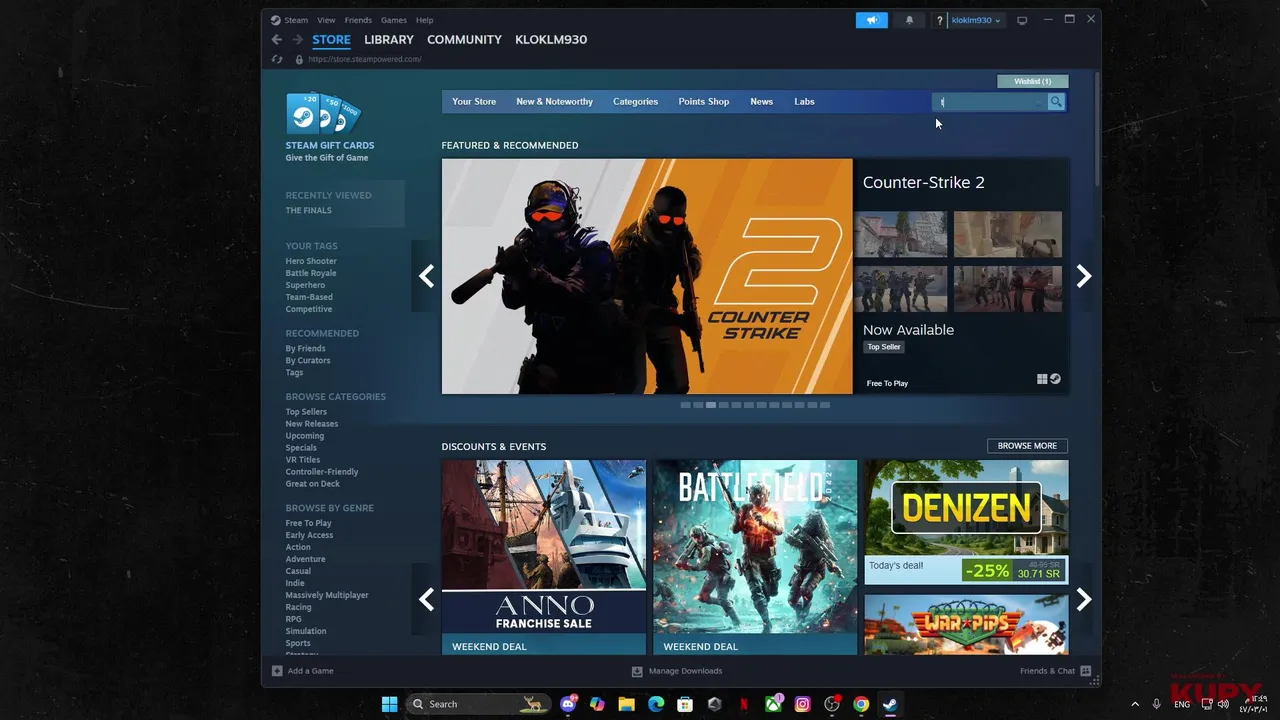Open recommendations By Curators
The height and width of the screenshot is (720, 1280).
(307, 361)
